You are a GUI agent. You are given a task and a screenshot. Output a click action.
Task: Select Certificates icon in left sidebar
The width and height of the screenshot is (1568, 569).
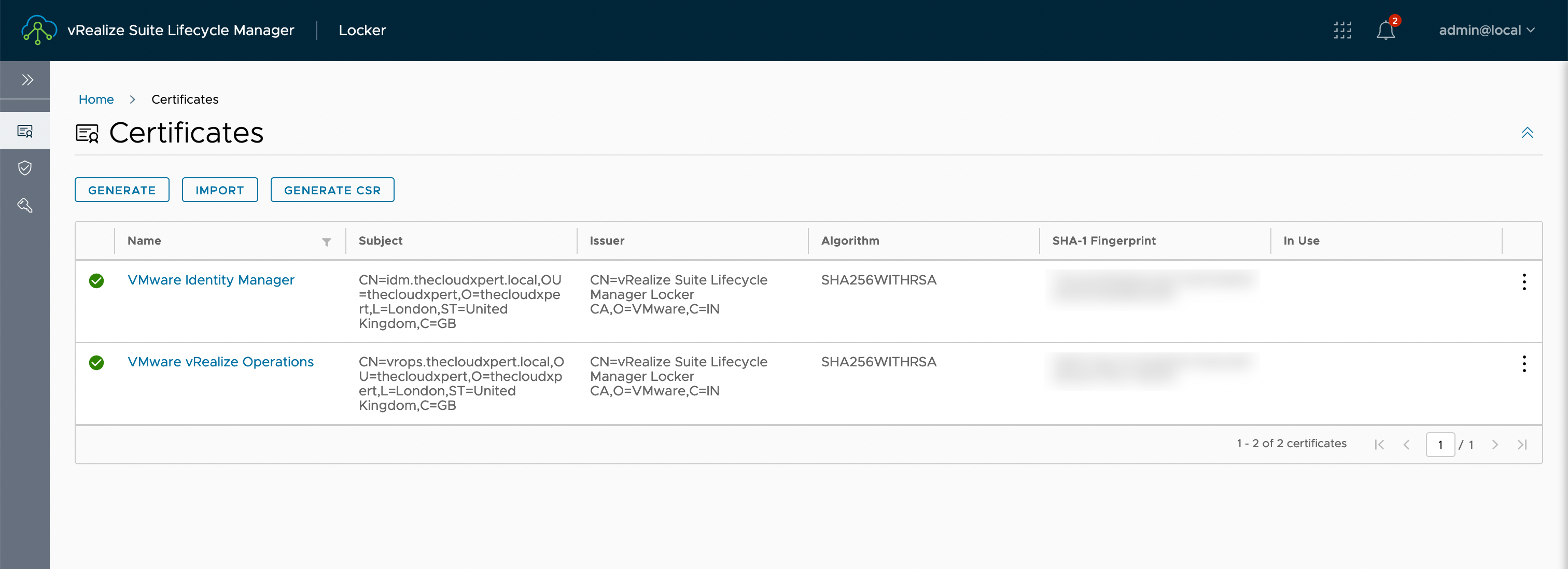[x=25, y=131]
